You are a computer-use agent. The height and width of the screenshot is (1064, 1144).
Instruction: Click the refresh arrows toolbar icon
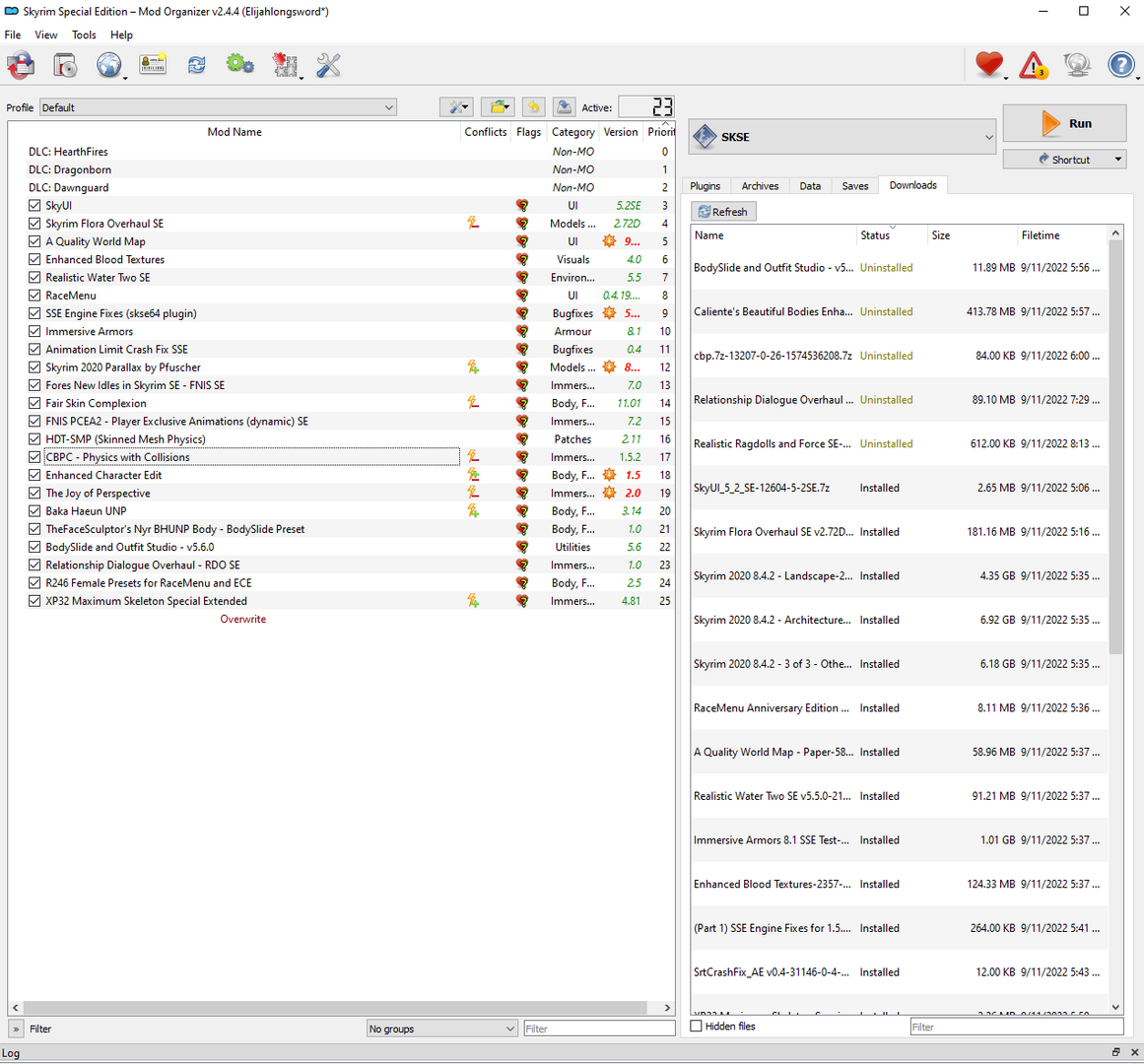(196, 65)
